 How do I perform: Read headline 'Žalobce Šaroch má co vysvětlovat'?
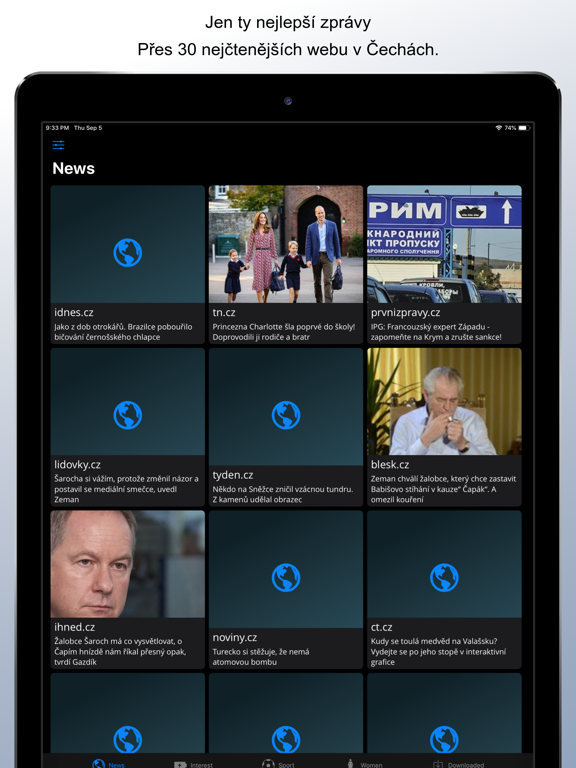point(120,651)
